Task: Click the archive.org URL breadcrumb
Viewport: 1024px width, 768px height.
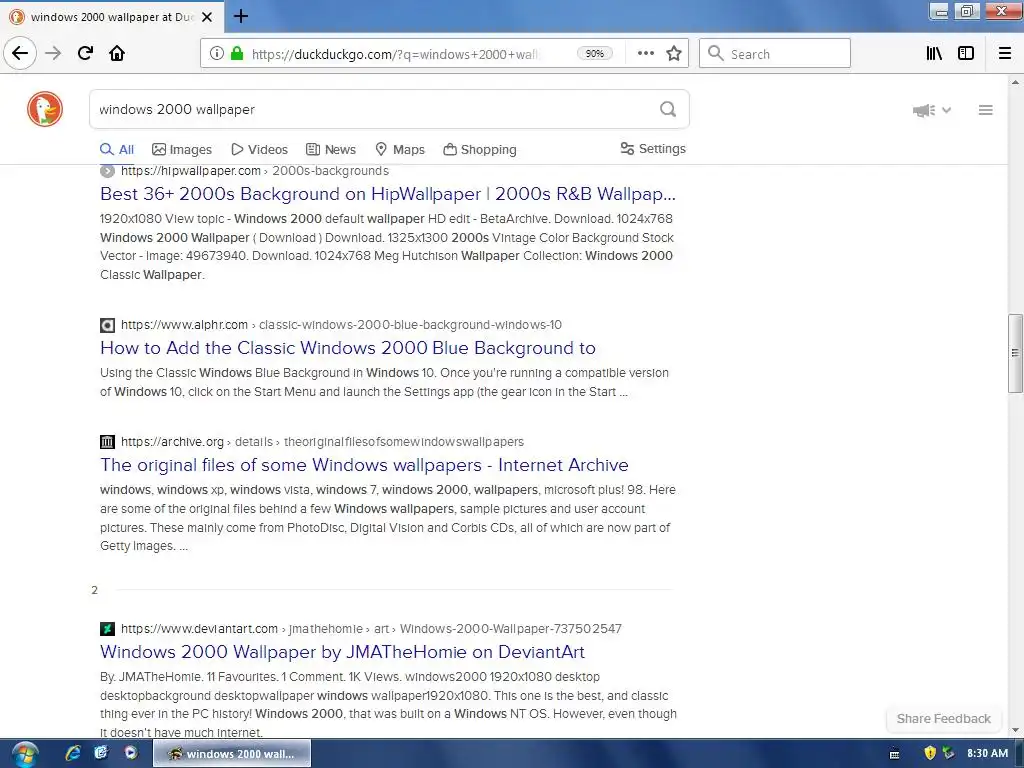Action: (x=322, y=442)
